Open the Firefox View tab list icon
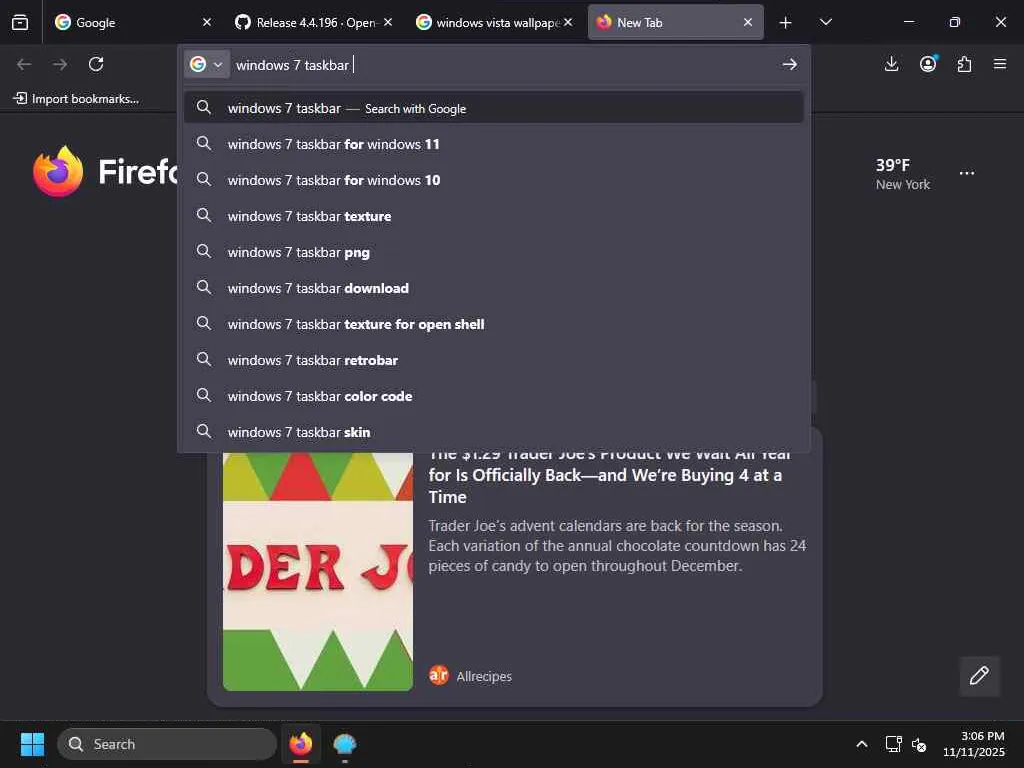This screenshot has width=1024, height=768. [x=20, y=22]
